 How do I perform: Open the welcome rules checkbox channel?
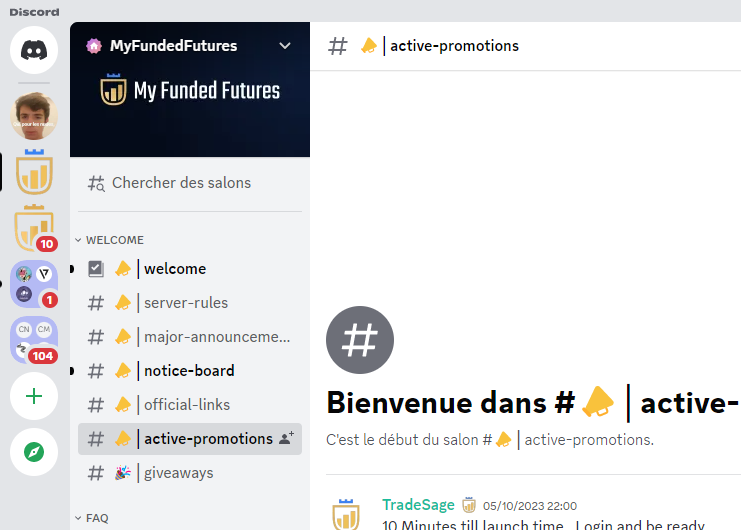click(x=190, y=269)
